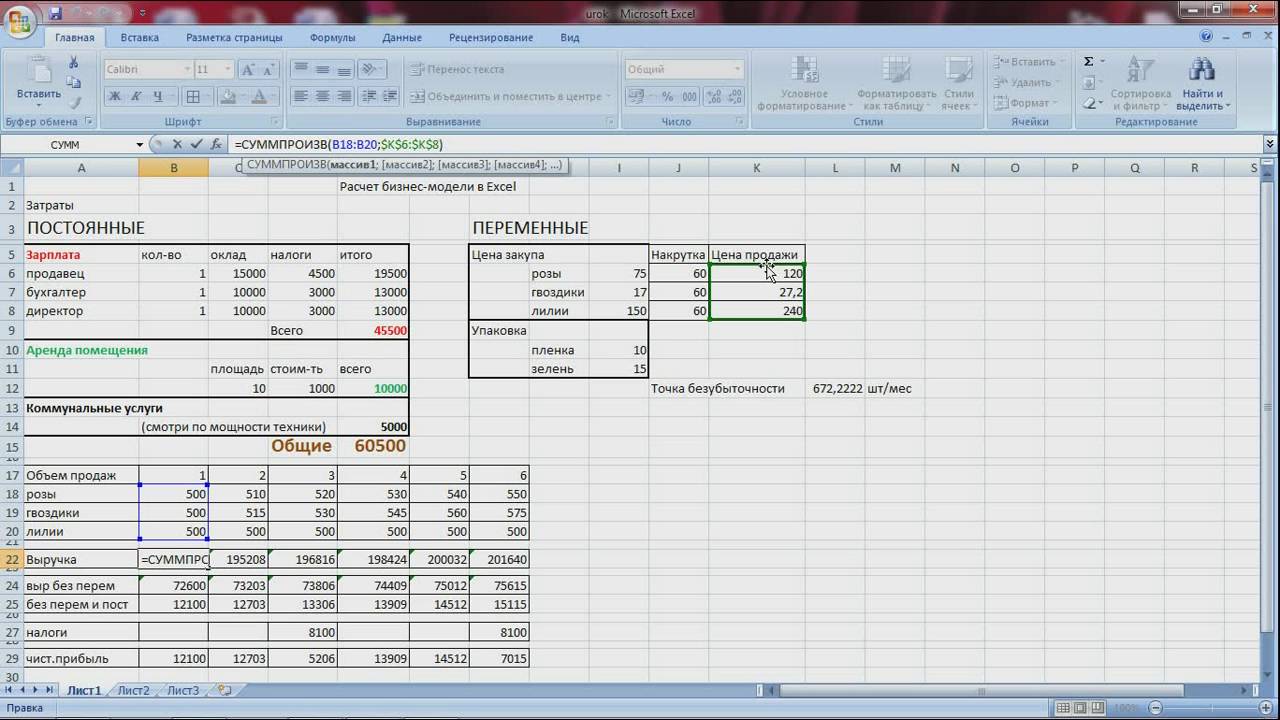Toggle align text left
Viewport: 1280px width, 720px height.
[x=300, y=96]
